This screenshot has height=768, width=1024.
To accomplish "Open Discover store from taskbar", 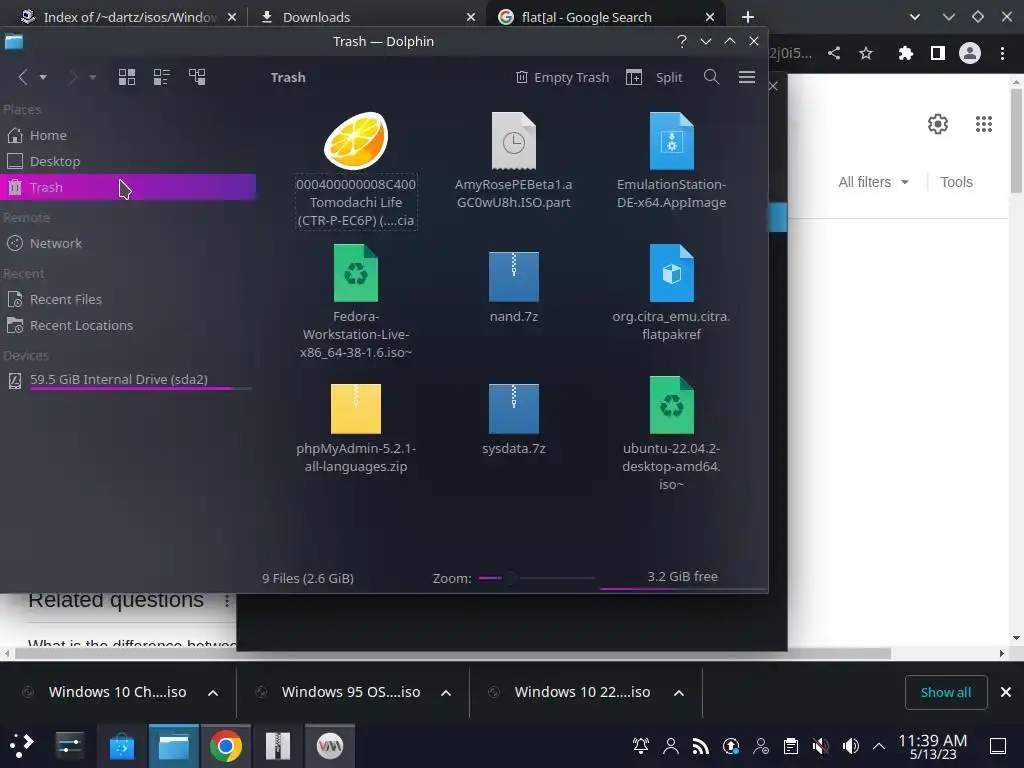I will (x=121, y=746).
